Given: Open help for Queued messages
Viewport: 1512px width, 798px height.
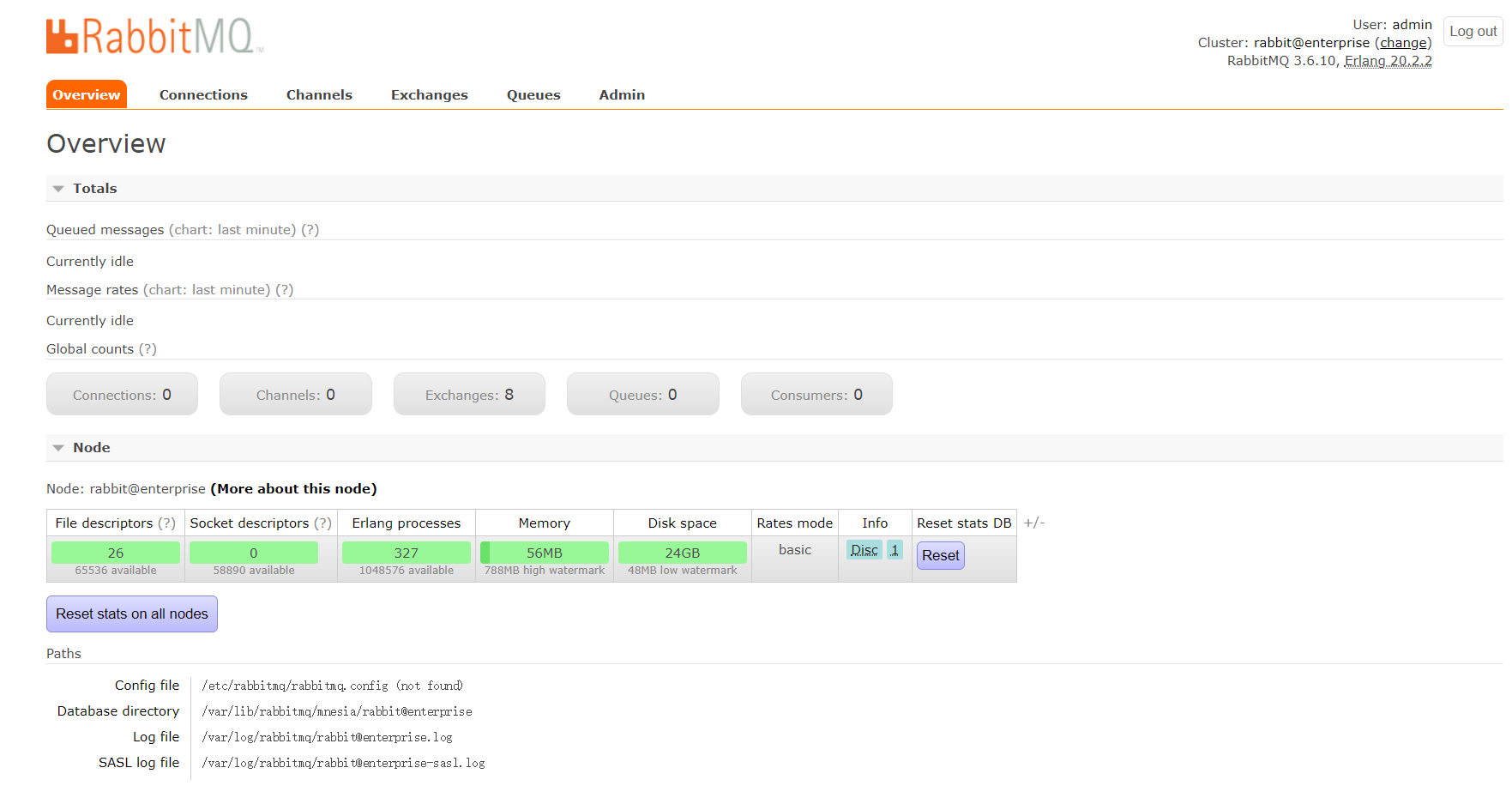Looking at the screenshot, I should [x=310, y=230].
